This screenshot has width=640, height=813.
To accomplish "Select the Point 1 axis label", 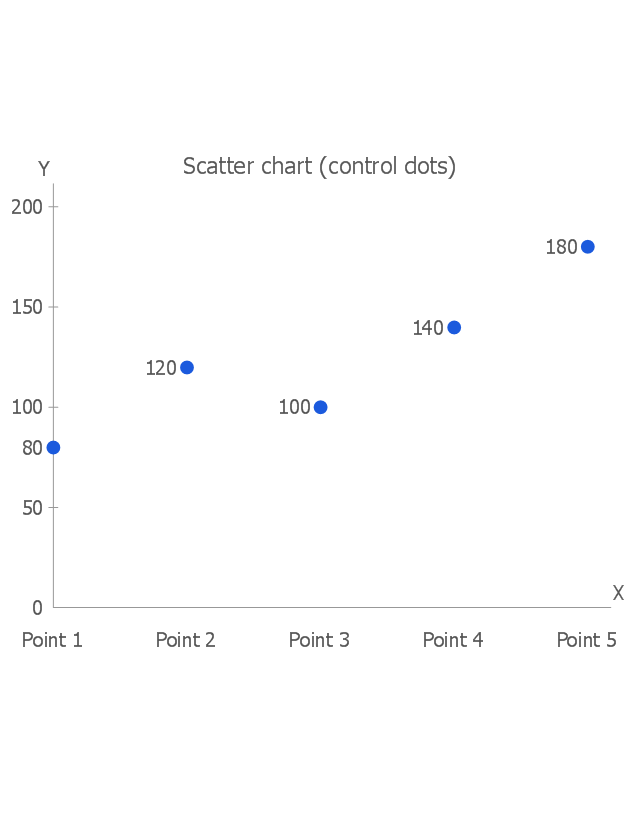I will coord(52,640).
